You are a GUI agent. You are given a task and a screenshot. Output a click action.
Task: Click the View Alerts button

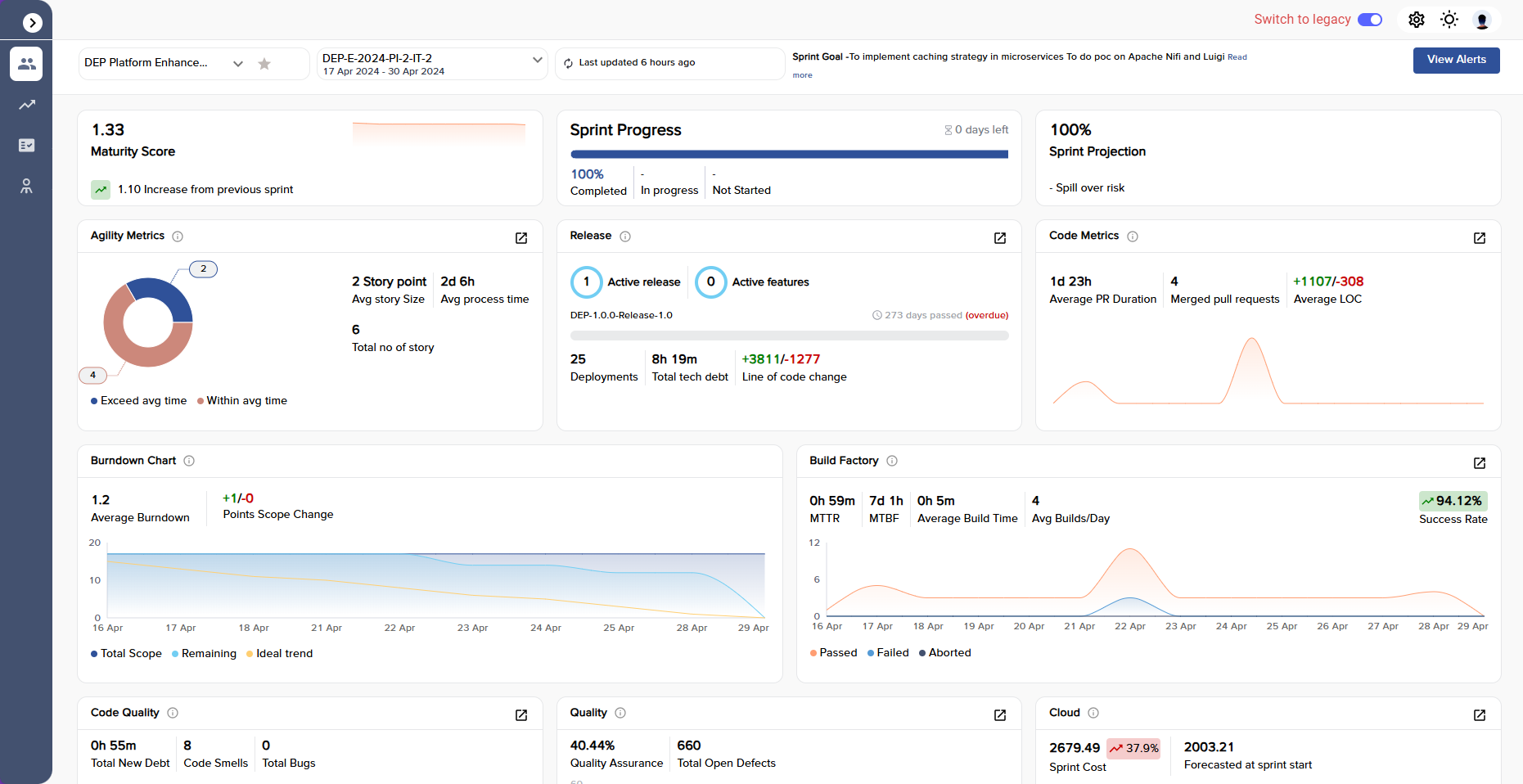coord(1456,61)
